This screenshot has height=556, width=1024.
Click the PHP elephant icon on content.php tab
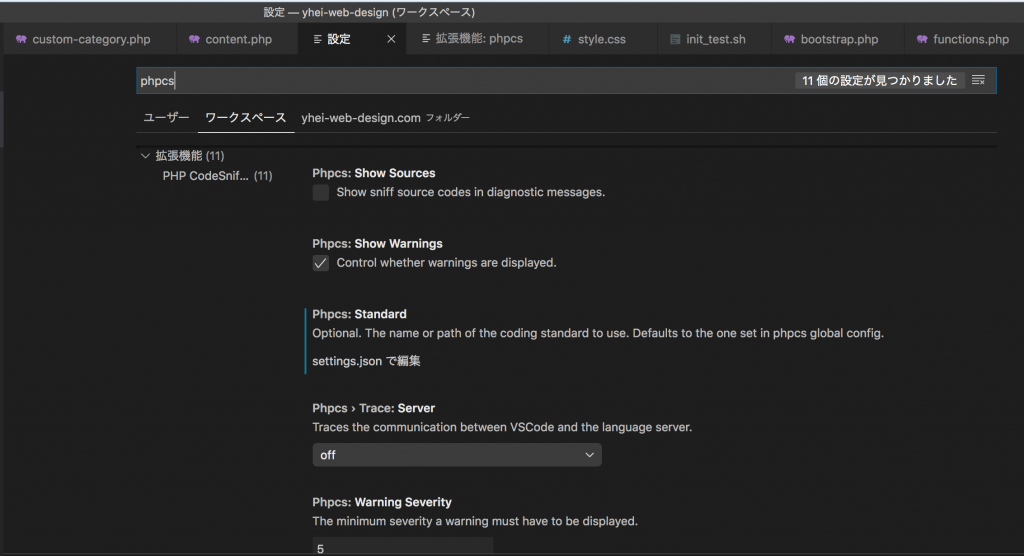[194, 39]
